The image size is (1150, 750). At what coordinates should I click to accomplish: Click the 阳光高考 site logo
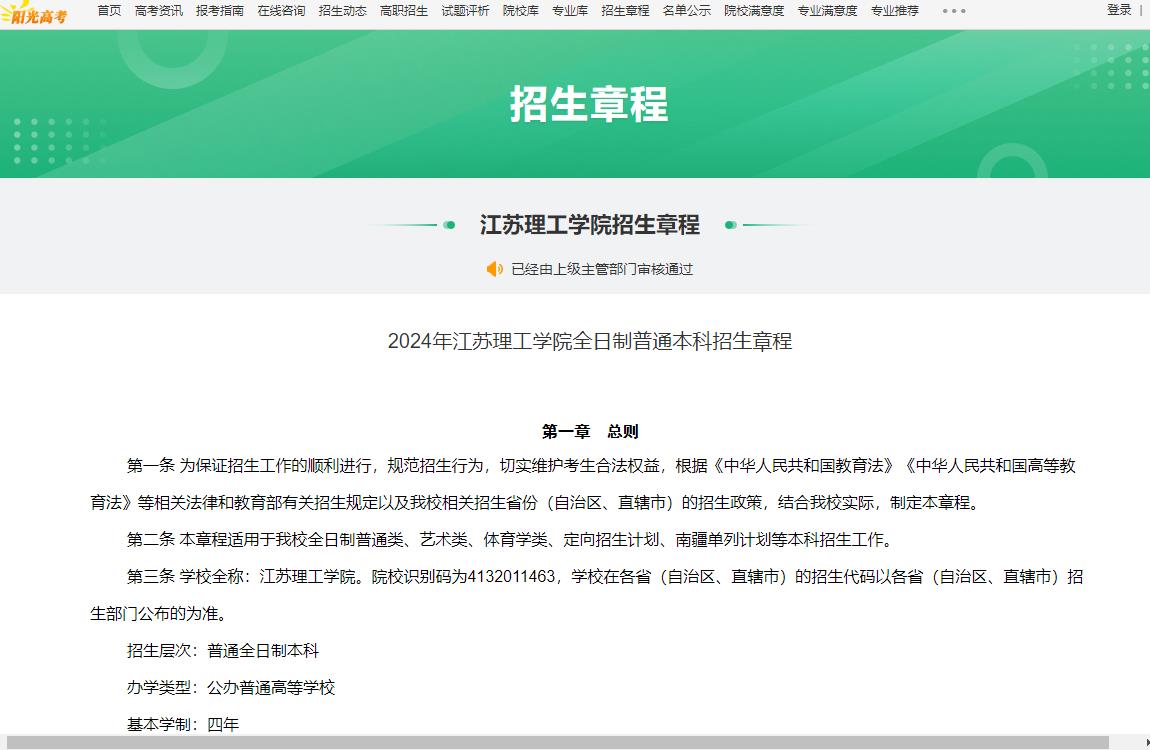click(x=34, y=13)
